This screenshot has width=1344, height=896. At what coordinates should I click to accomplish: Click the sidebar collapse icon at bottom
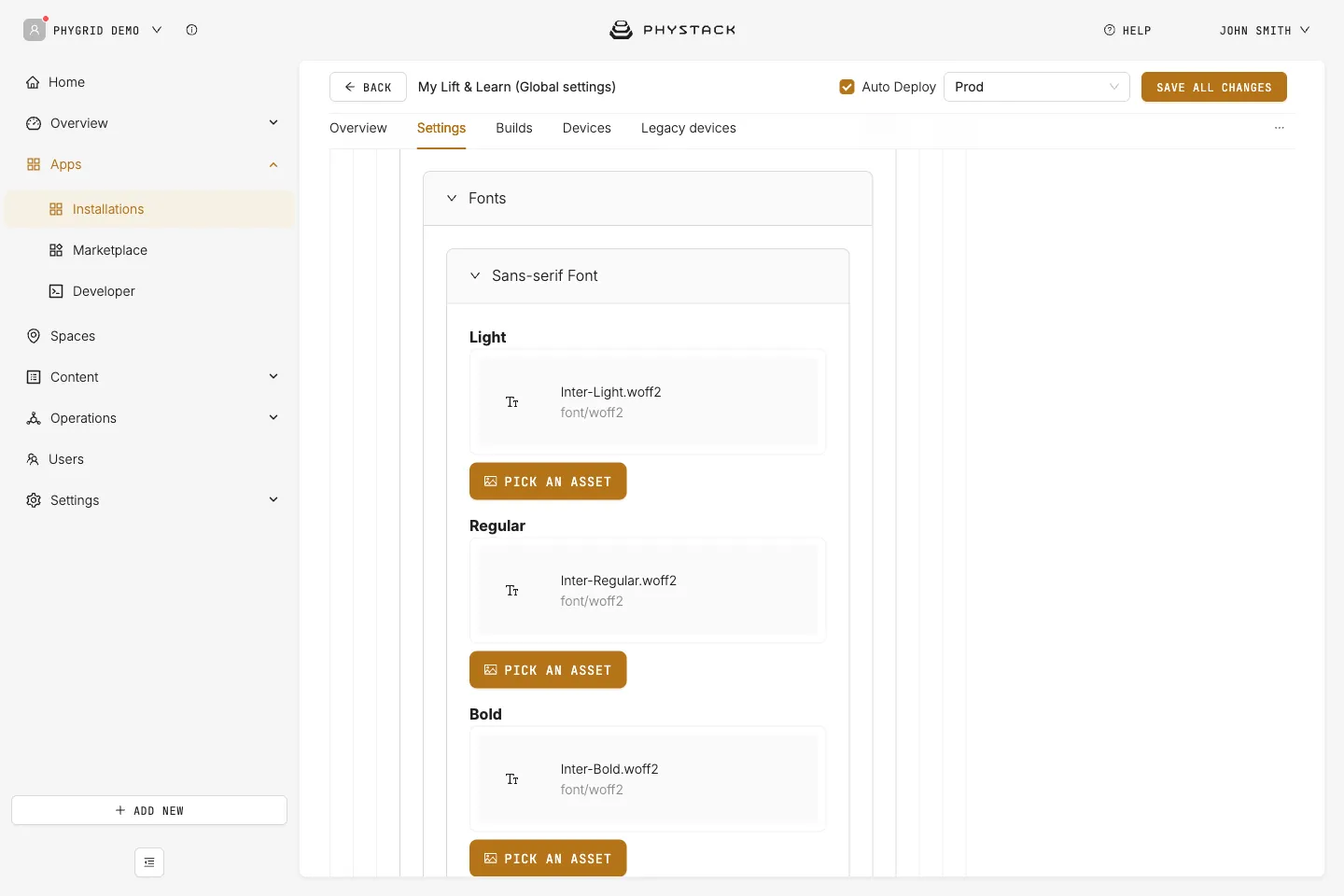click(149, 862)
